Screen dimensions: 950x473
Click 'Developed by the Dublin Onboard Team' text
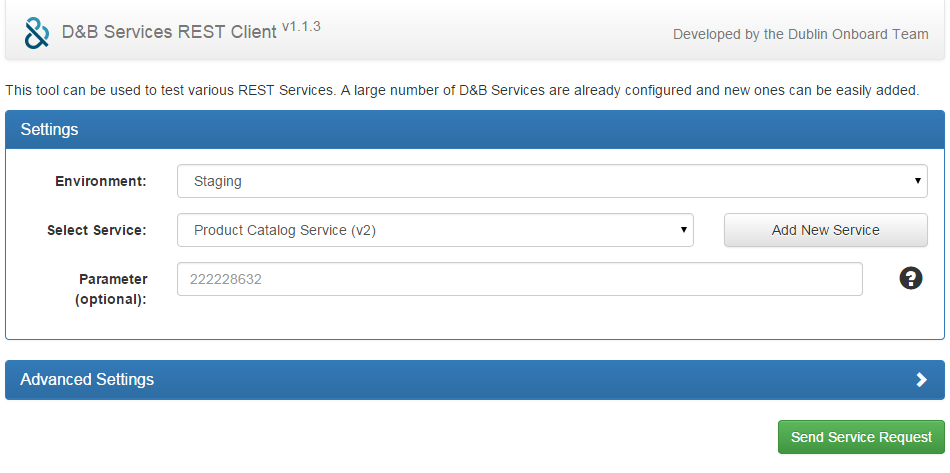coord(800,35)
